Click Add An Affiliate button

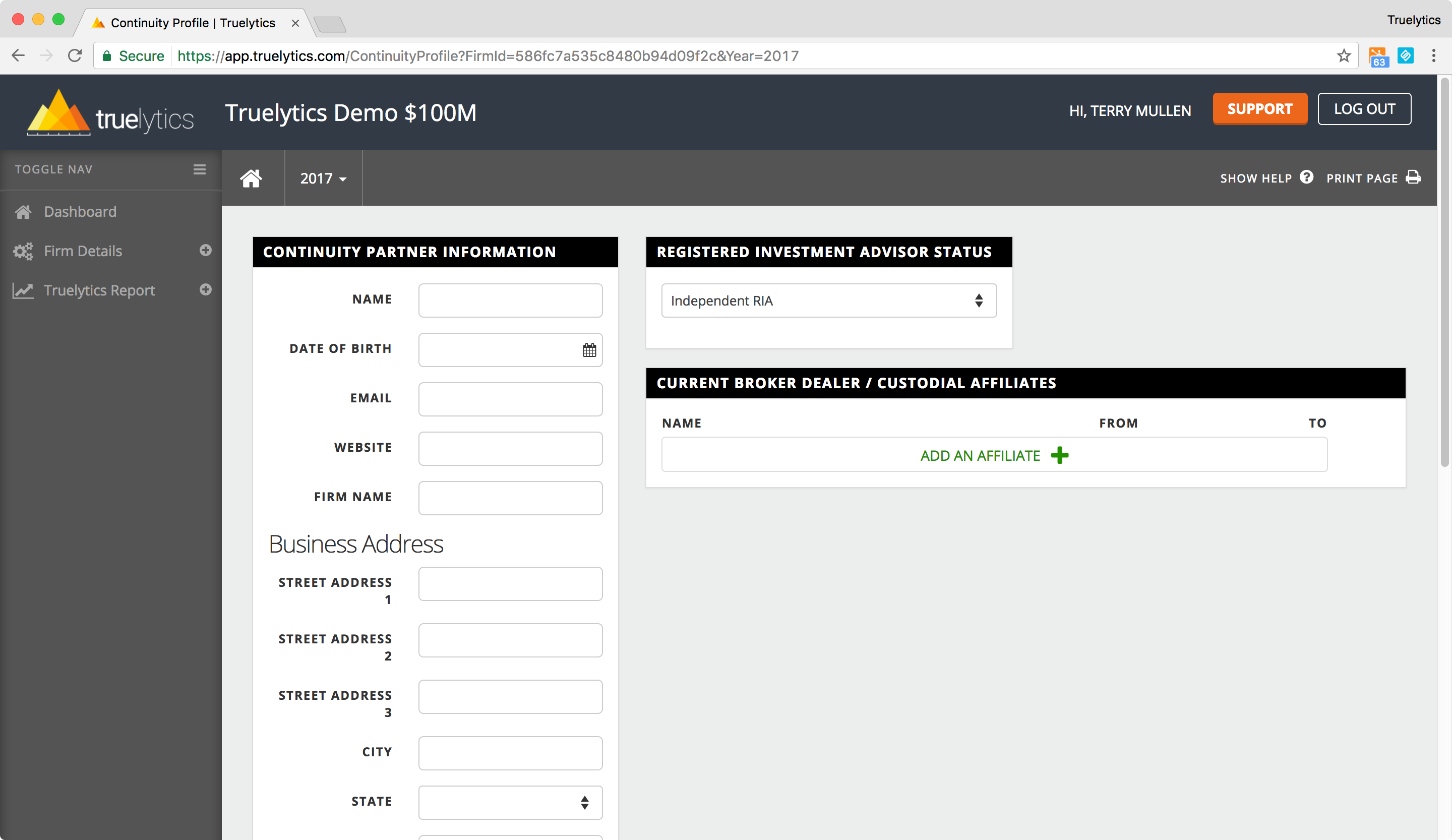994,455
